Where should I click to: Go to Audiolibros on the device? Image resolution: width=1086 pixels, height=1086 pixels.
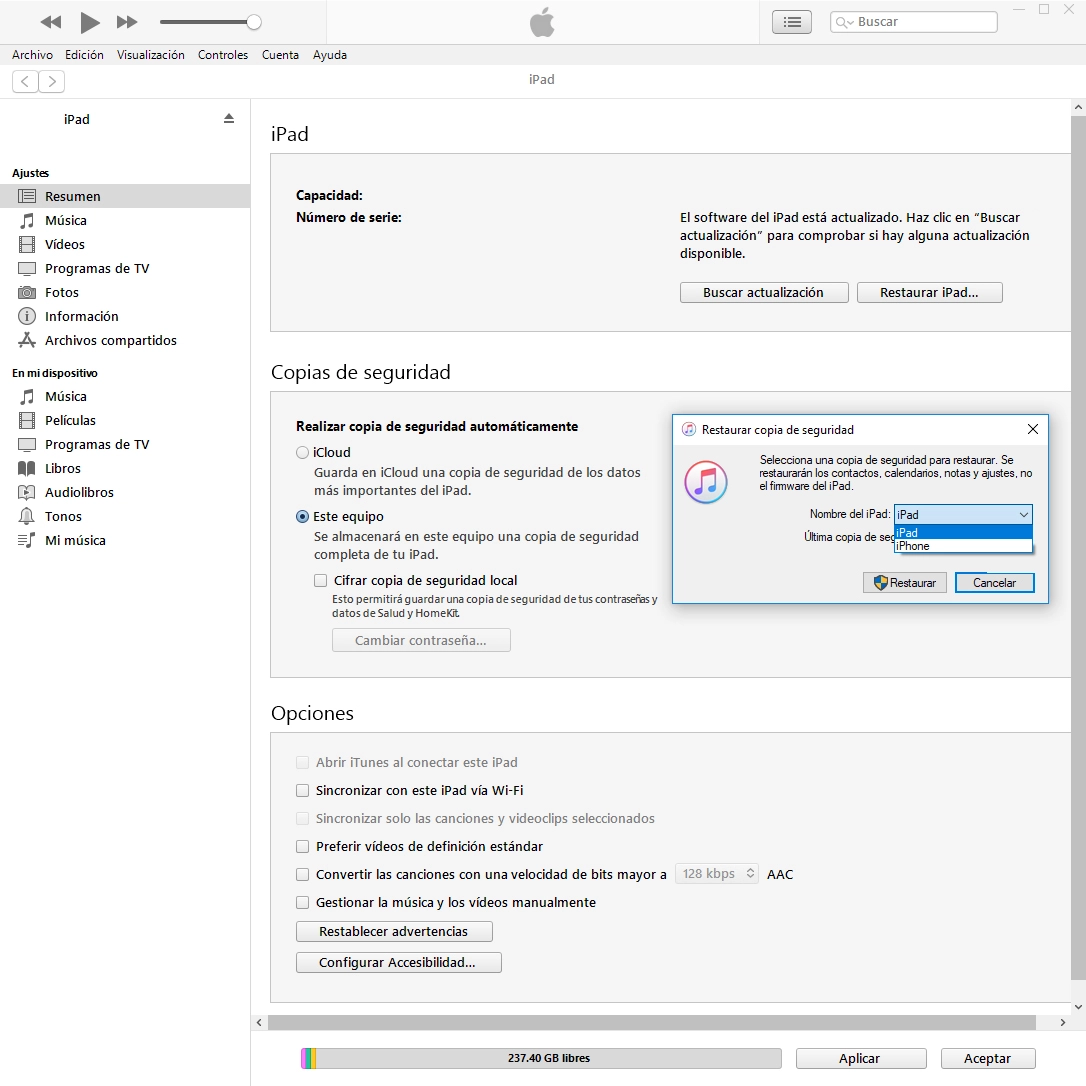(x=79, y=492)
